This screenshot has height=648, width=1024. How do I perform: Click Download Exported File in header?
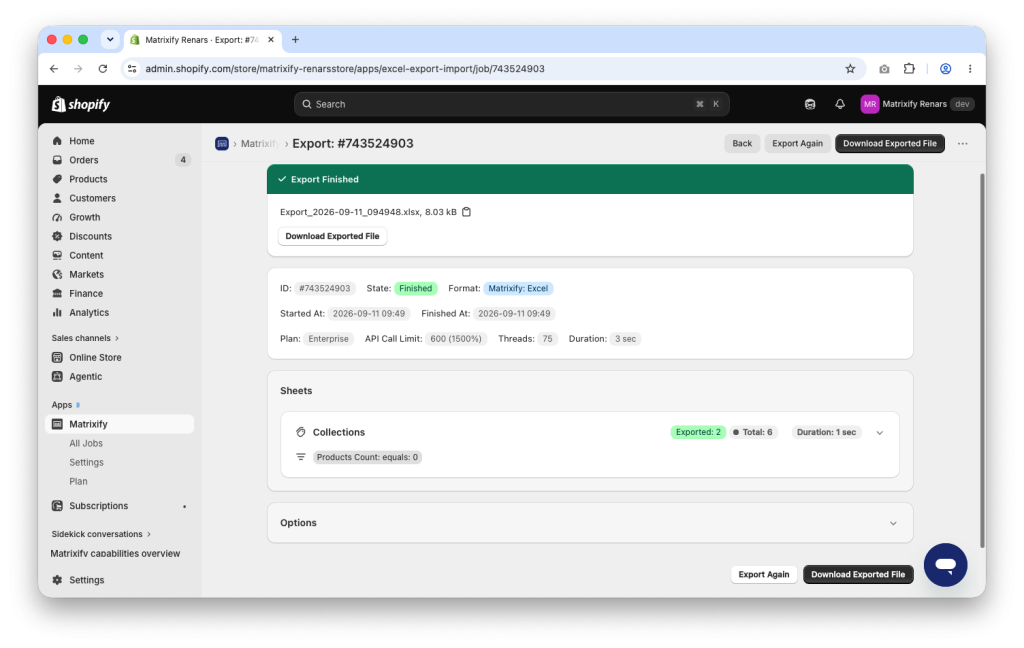(x=889, y=144)
